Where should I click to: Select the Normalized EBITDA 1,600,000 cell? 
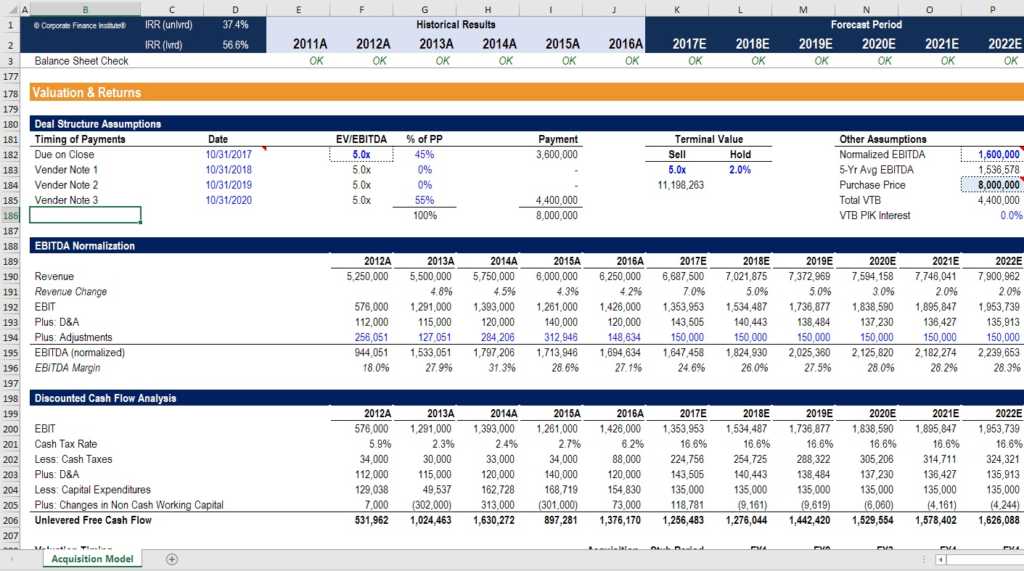click(991, 155)
